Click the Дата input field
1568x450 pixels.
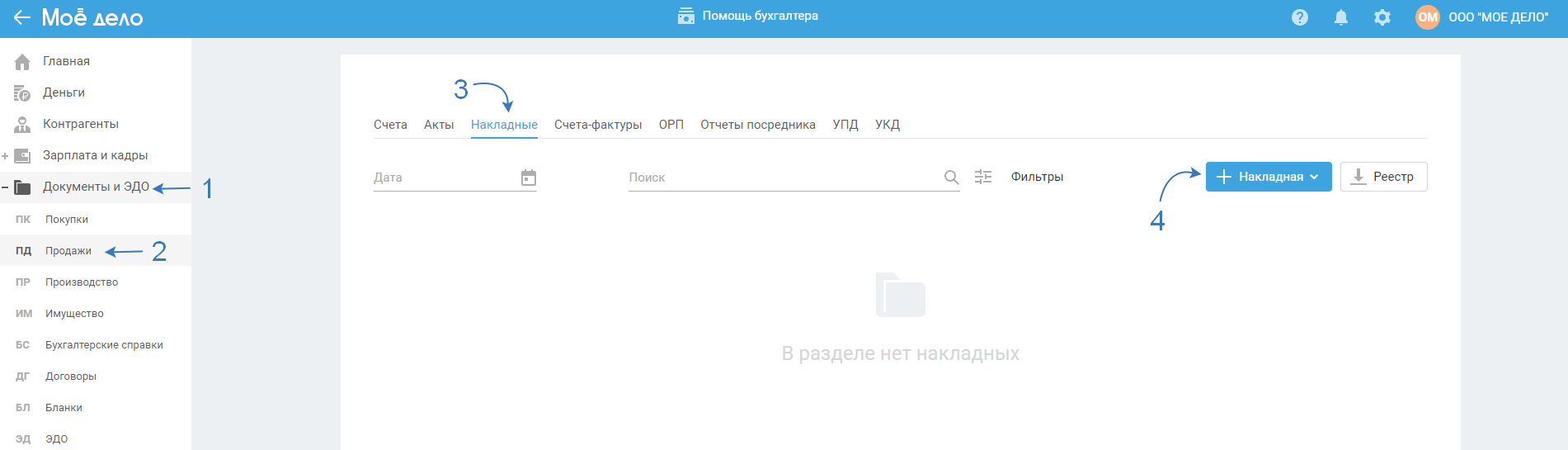pyautogui.click(x=455, y=178)
